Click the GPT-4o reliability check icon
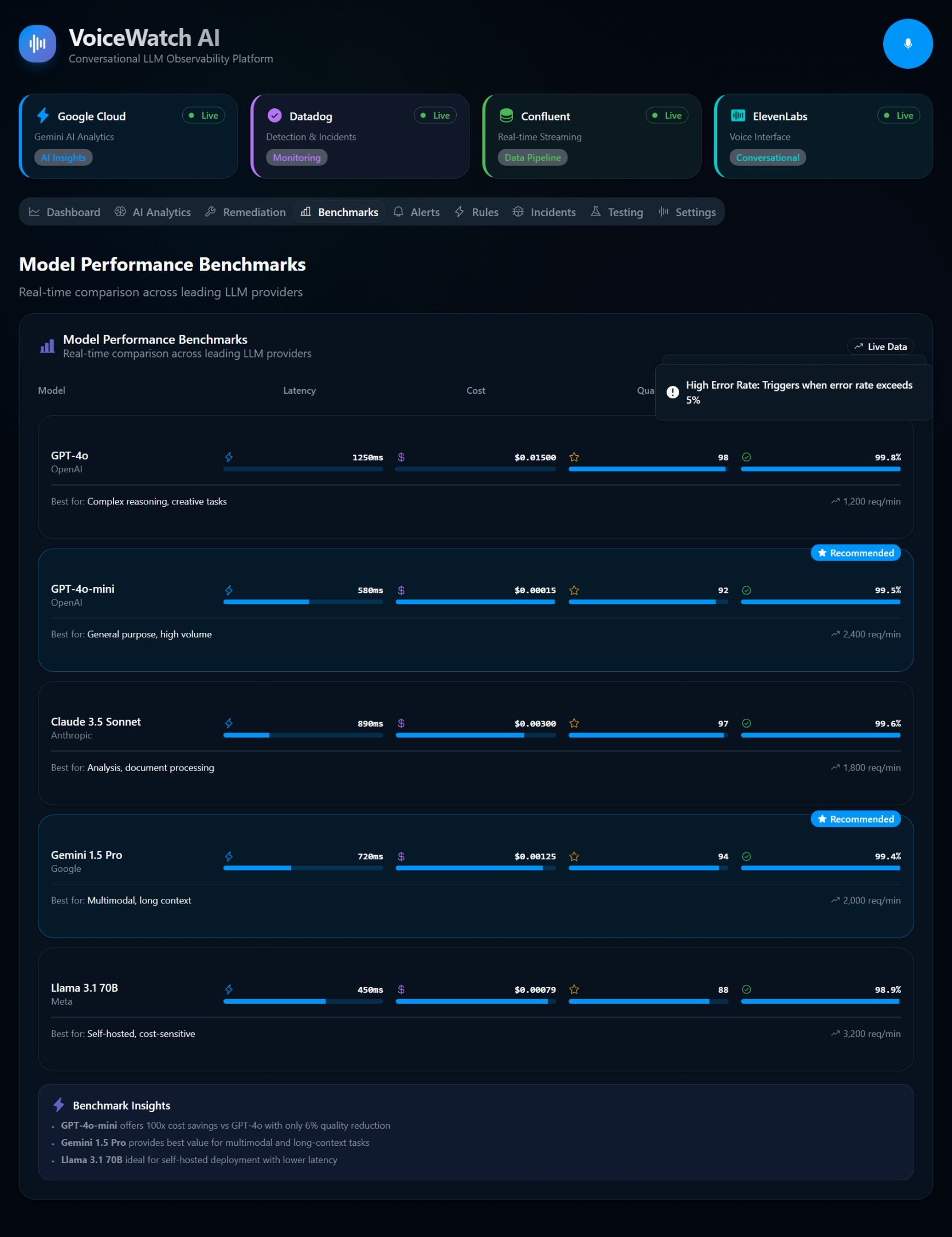The height and width of the screenshot is (1237, 952). coord(746,457)
